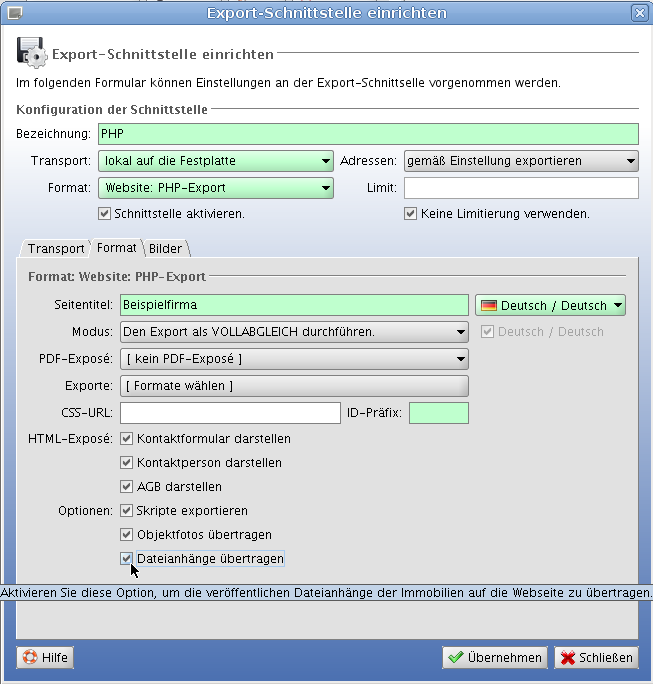
Task: Switch to the Bilder tab
Action: tap(166, 248)
